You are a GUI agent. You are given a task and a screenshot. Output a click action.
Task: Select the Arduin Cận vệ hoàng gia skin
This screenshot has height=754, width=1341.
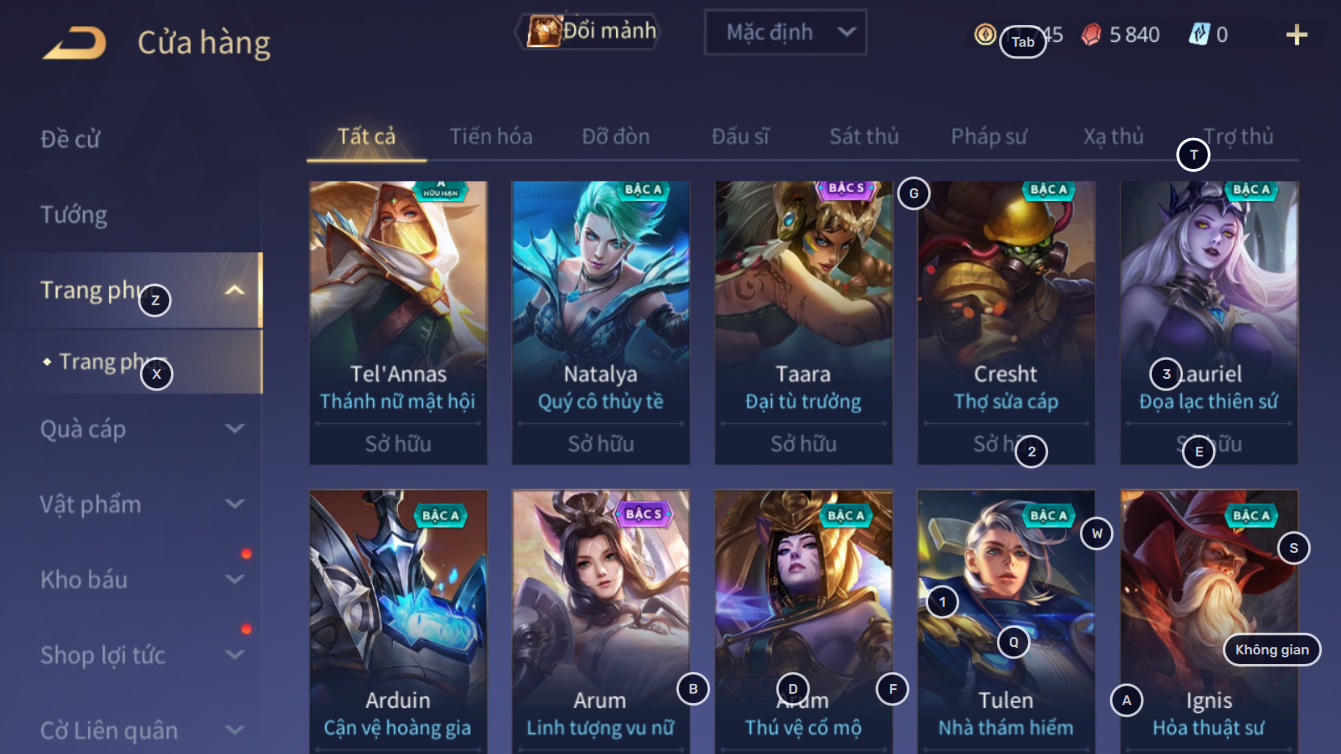point(398,621)
